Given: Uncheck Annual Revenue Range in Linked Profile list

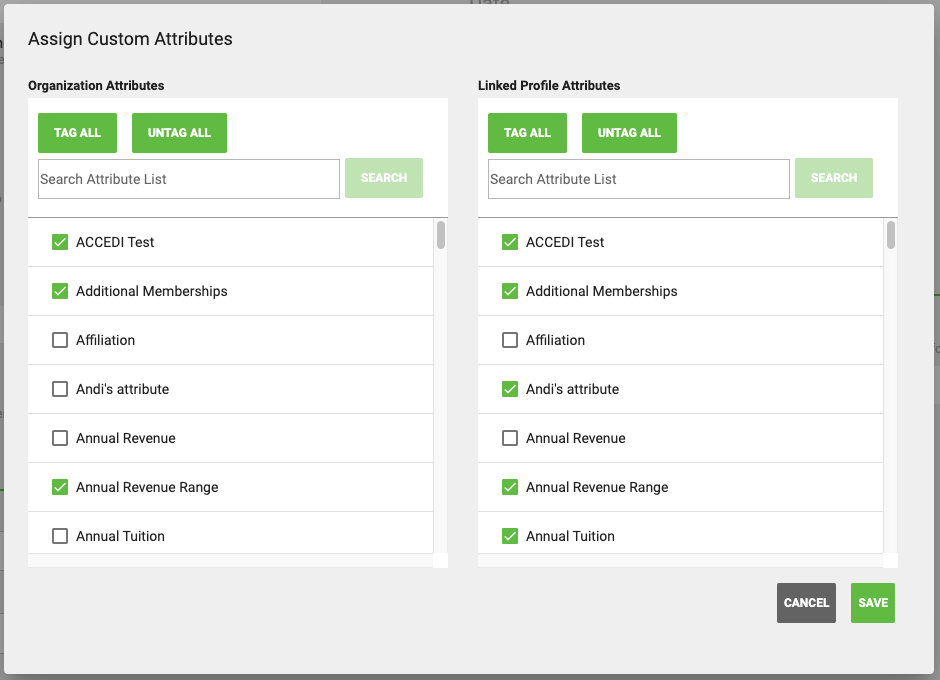Looking at the screenshot, I should [510, 488].
